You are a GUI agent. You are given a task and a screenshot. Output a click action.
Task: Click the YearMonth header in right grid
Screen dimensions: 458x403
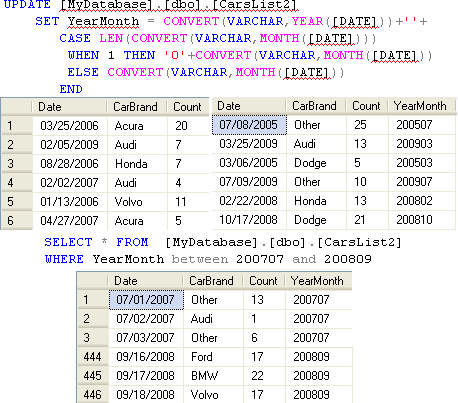(422, 106)
